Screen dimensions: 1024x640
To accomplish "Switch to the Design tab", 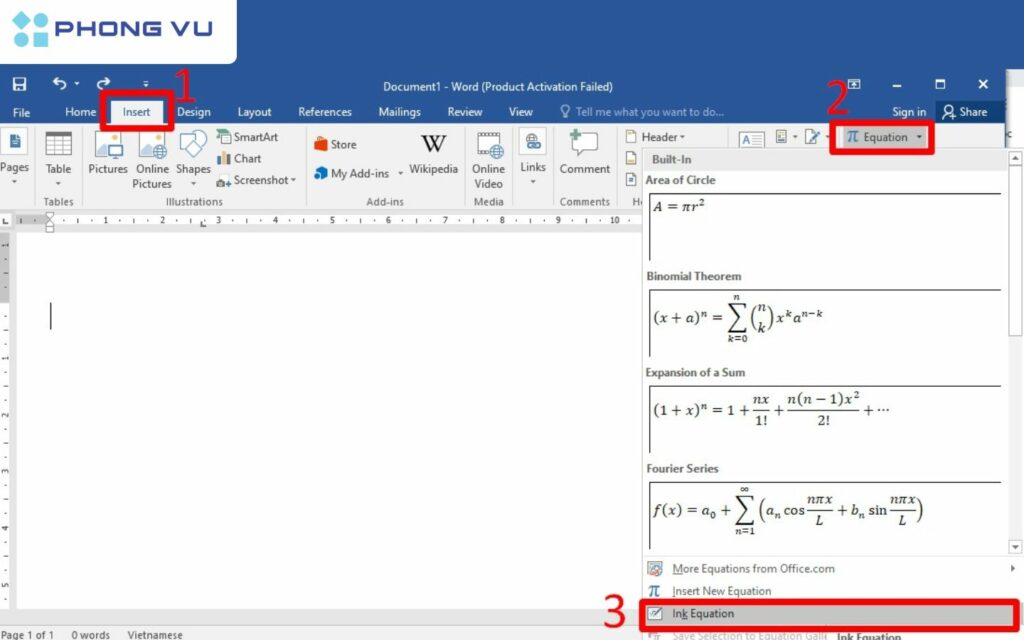I will pyautogui.click(x=194, y=111).
